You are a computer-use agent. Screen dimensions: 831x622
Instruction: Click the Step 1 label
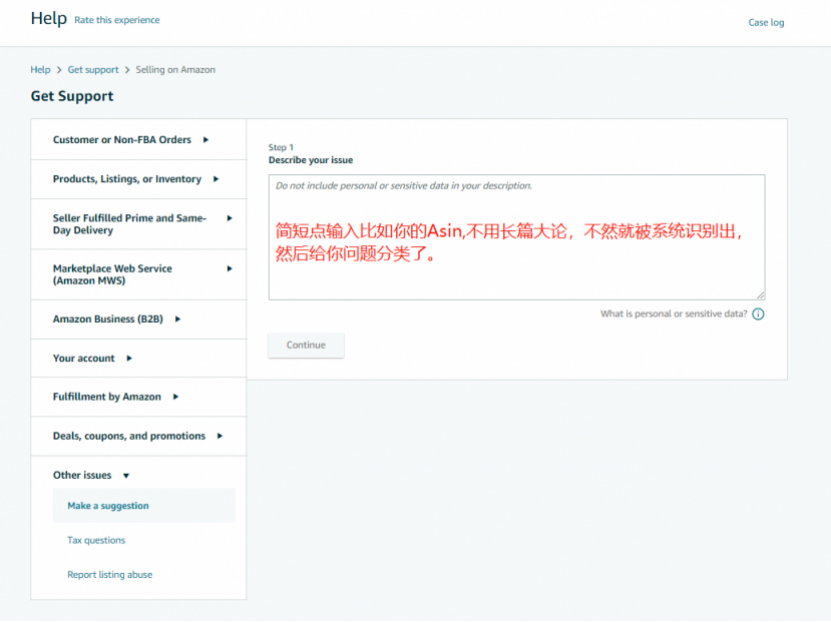point(281,147)
